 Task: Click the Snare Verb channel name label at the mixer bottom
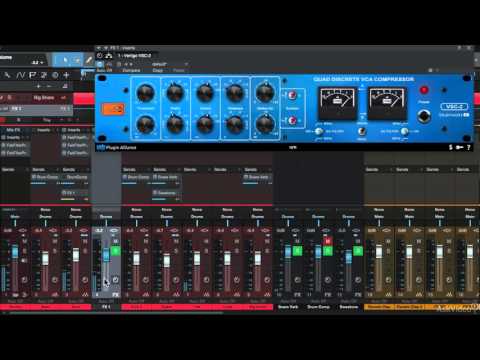click(x=288, y=307)
